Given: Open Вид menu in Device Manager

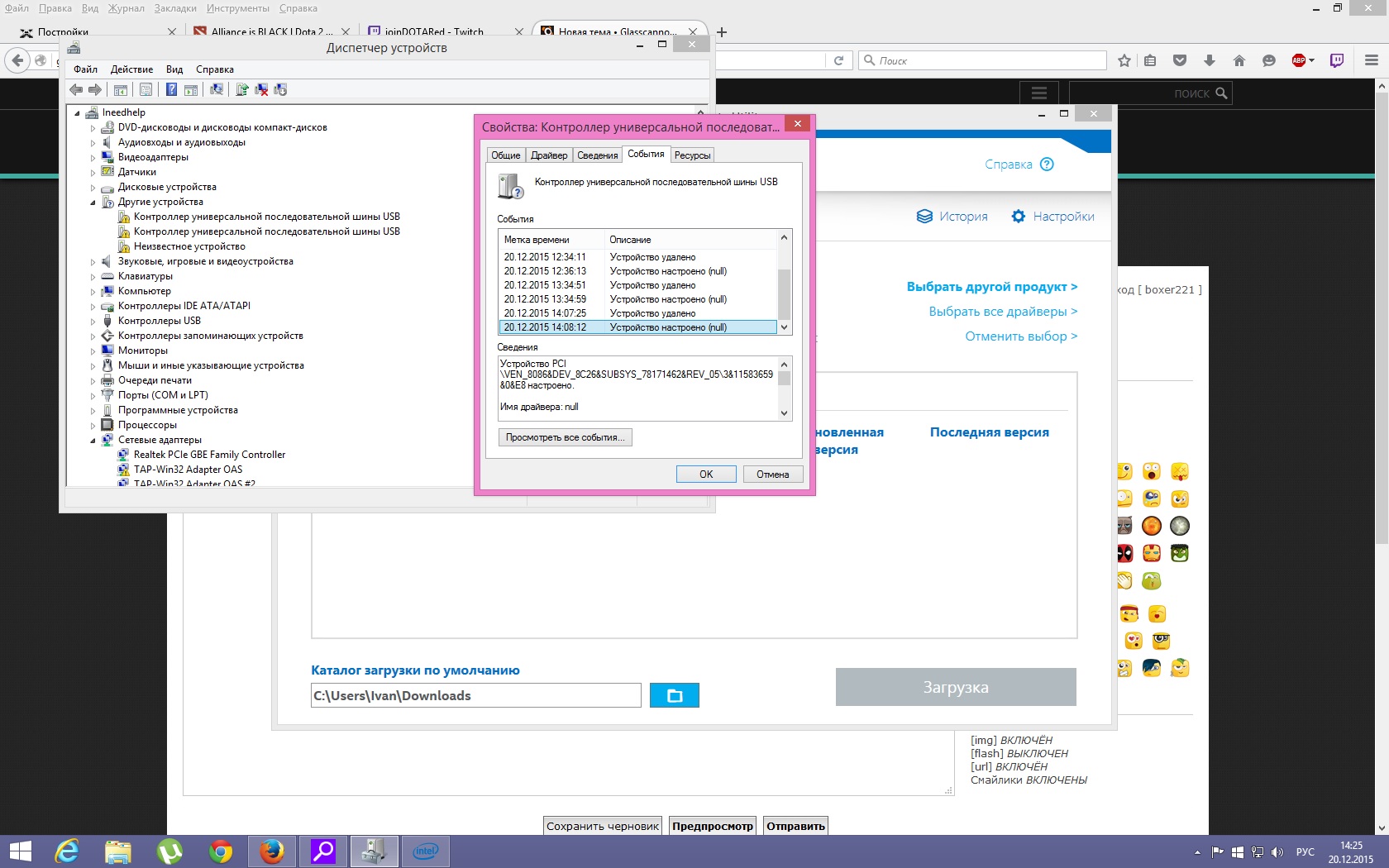Looking at the screenshot, I should point(174,69).
